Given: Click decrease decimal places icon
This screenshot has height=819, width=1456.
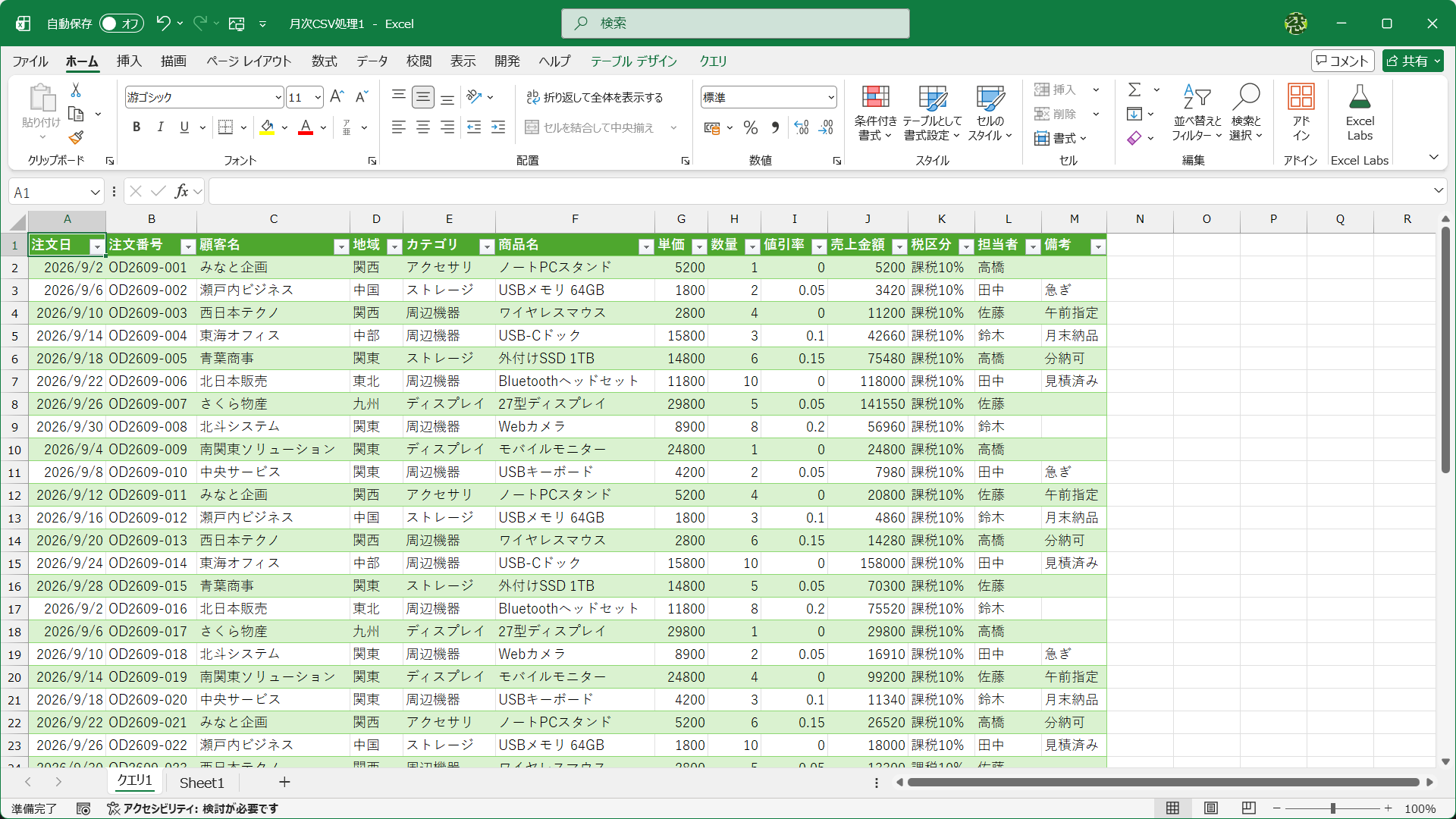Looking at the screenshot, I should [826, 127].
